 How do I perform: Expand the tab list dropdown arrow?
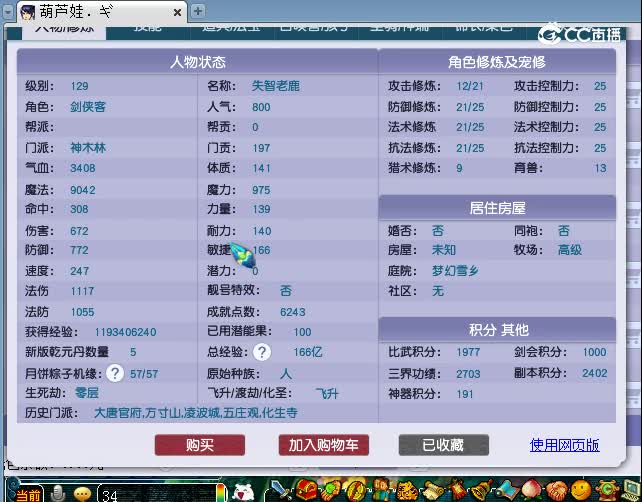[8, 11]
